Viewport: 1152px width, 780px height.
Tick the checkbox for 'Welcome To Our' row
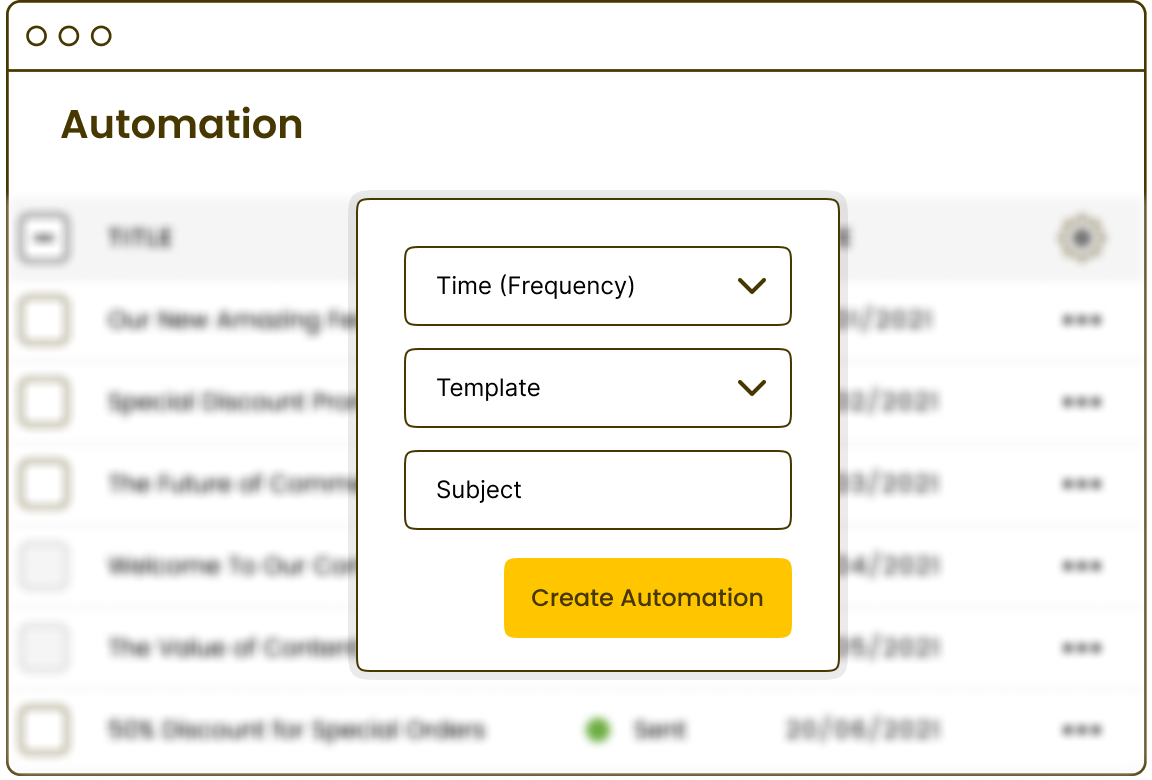[x=44, y=566]
